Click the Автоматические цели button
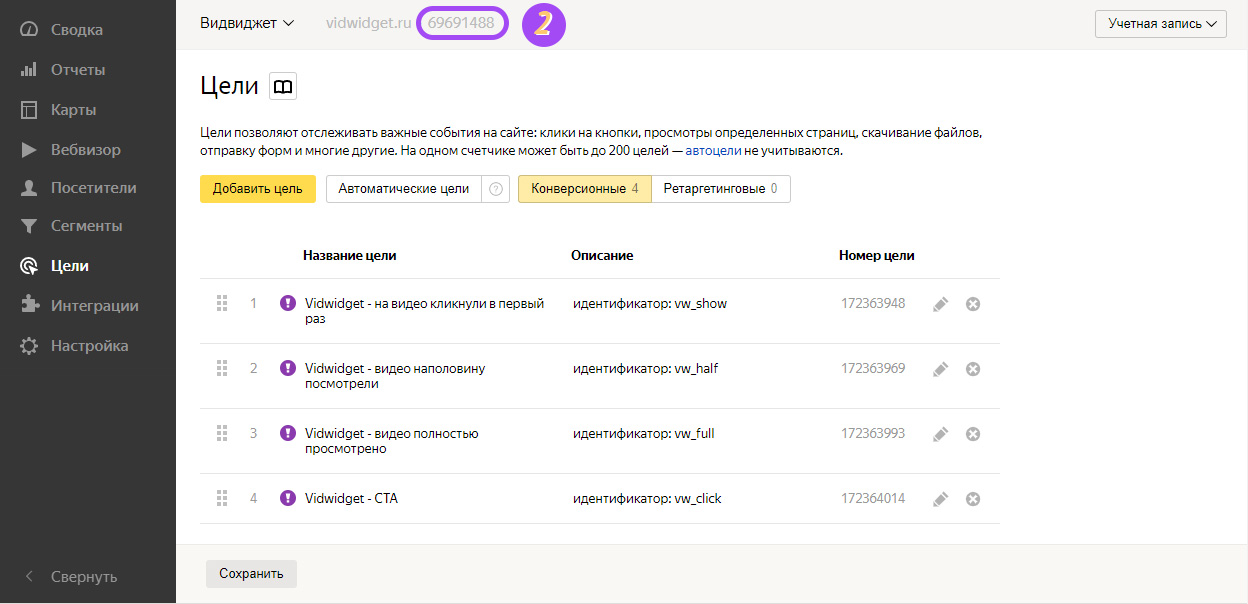This screenshot has width=1248, height=604. point(404,189)
